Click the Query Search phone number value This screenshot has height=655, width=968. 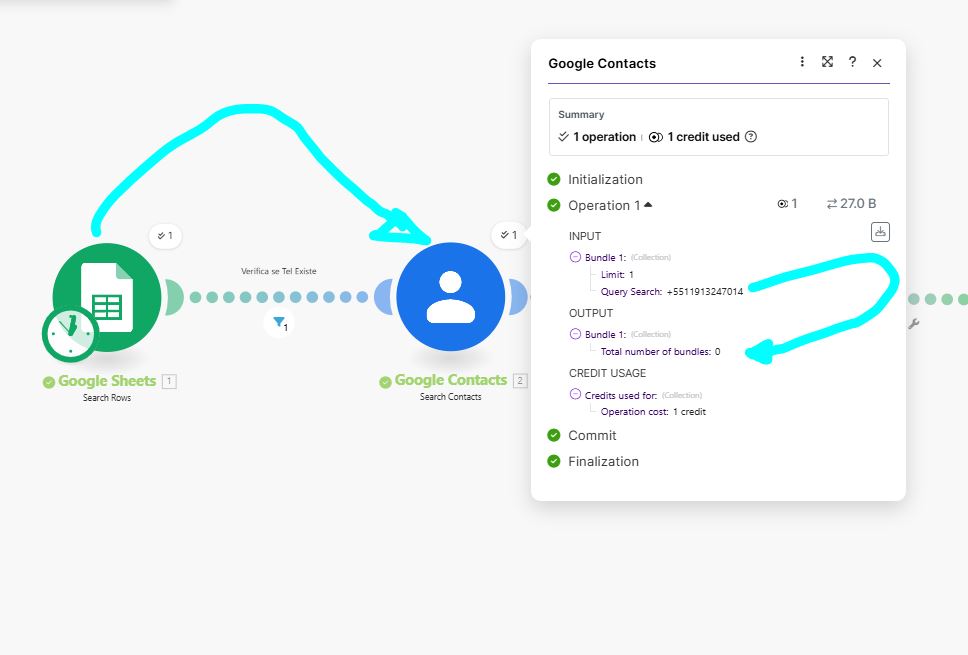tap(705, 291)
